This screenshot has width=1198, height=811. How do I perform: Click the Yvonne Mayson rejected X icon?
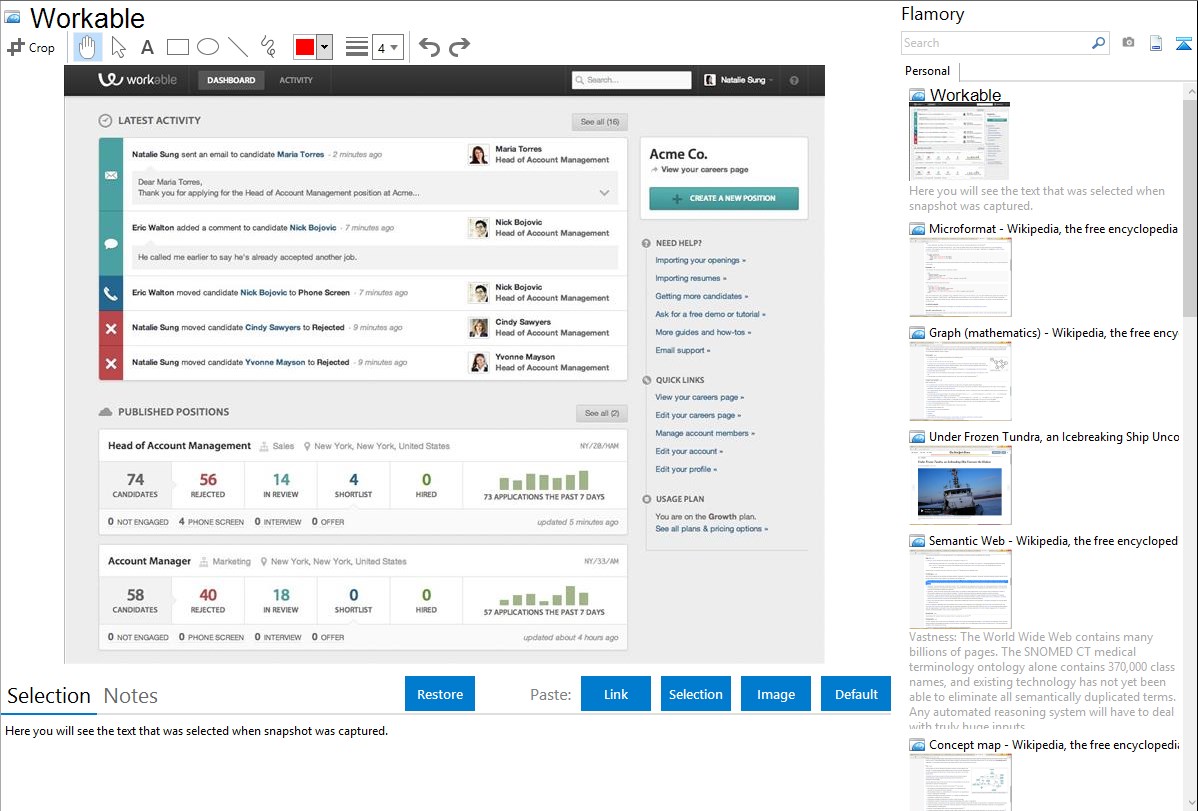pos(111,363)
